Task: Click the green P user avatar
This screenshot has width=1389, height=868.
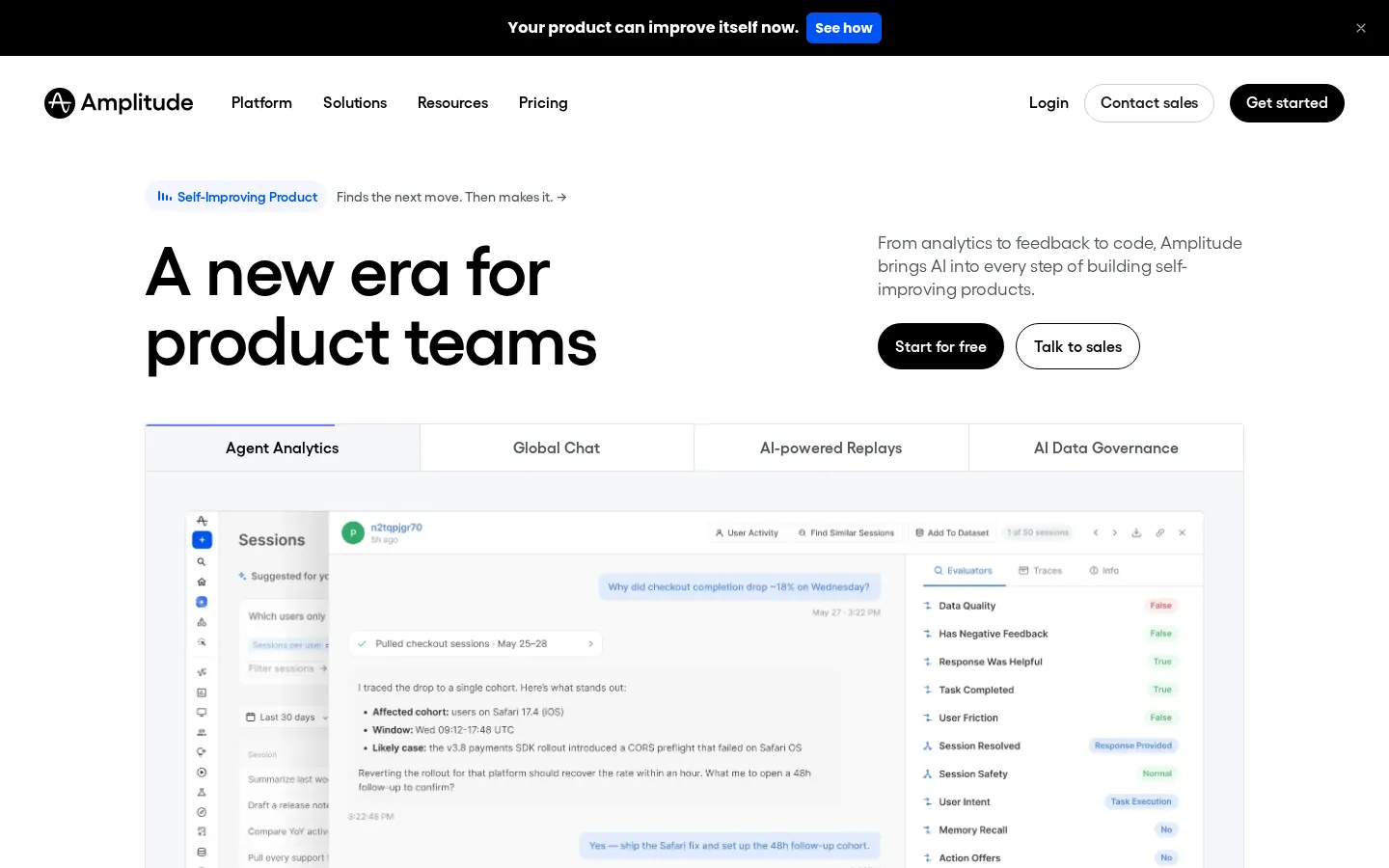Action: click(353, 531)
